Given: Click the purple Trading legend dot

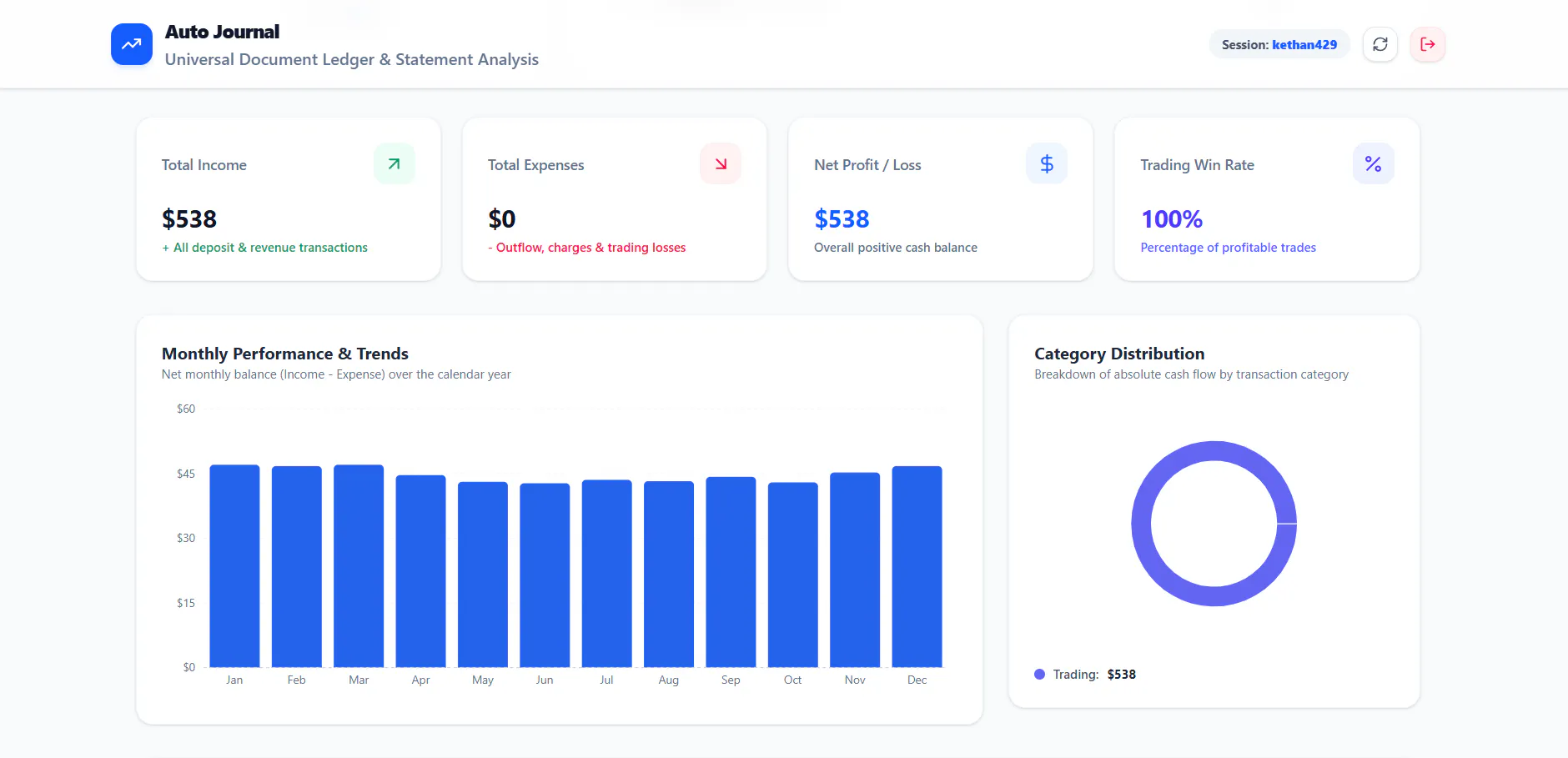Looking at the screenshot, I should (1040, 675).
